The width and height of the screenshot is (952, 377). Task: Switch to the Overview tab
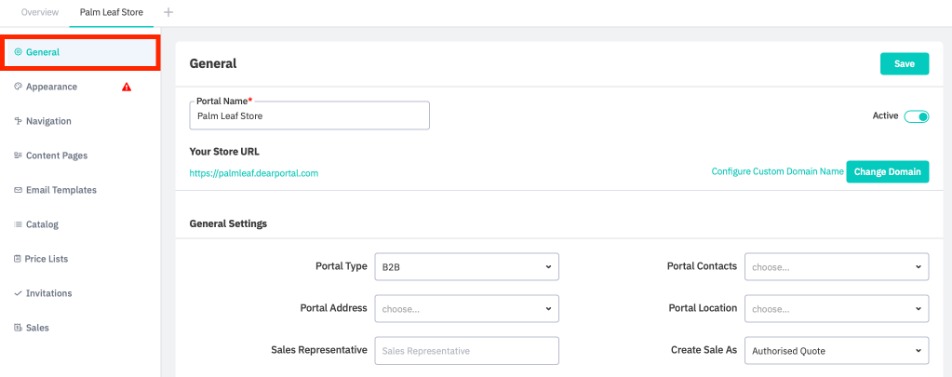[x=40, y=12]
